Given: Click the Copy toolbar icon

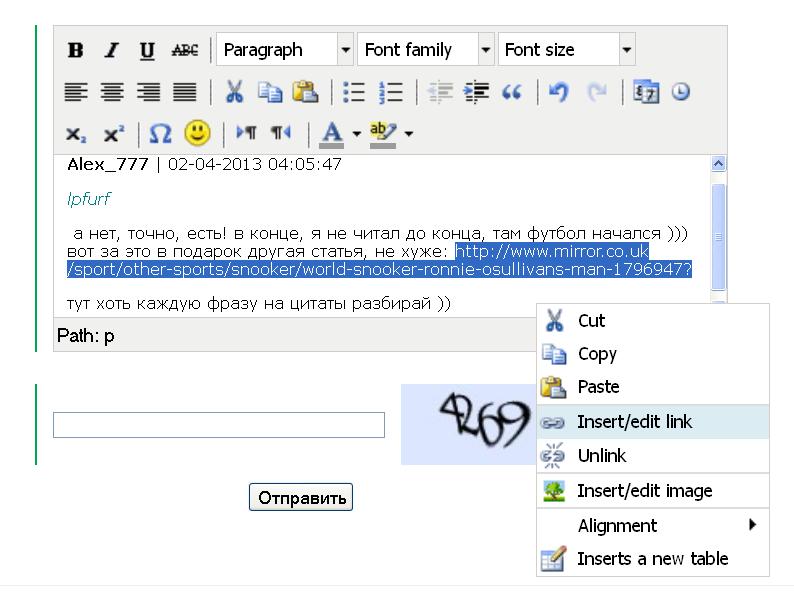Looking at the screenshot, I should tap(270, 92).
